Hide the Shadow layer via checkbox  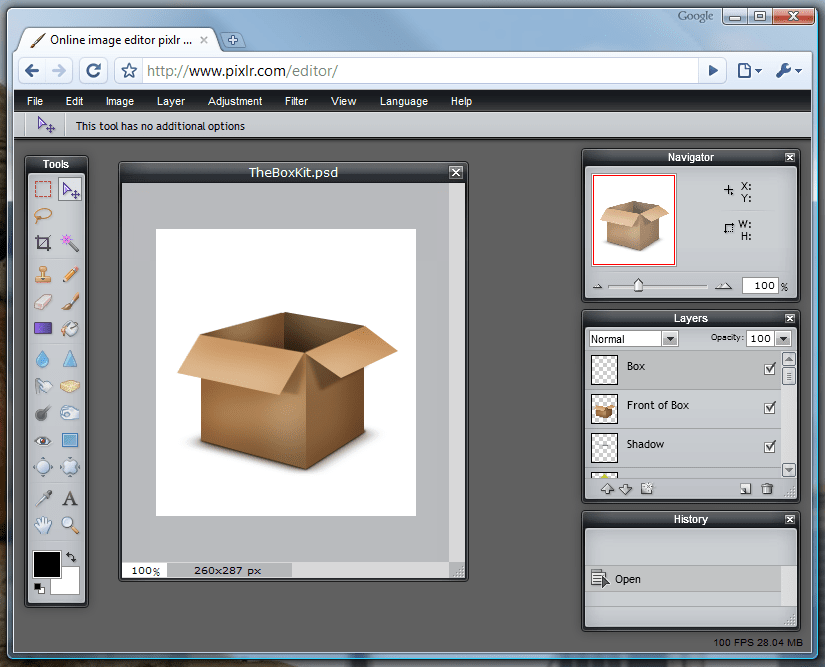770,447
